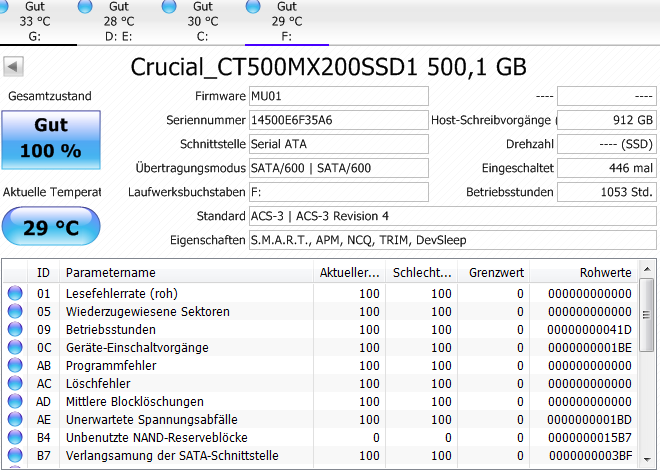Click the Aktueller... column header
Viewport: 660px width, 470px height.
click(349, 273)
